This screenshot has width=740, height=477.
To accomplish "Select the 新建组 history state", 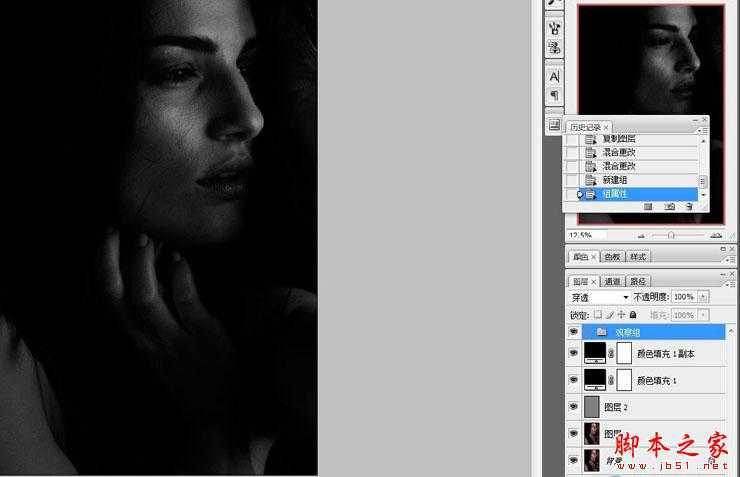I will point(638,180).
